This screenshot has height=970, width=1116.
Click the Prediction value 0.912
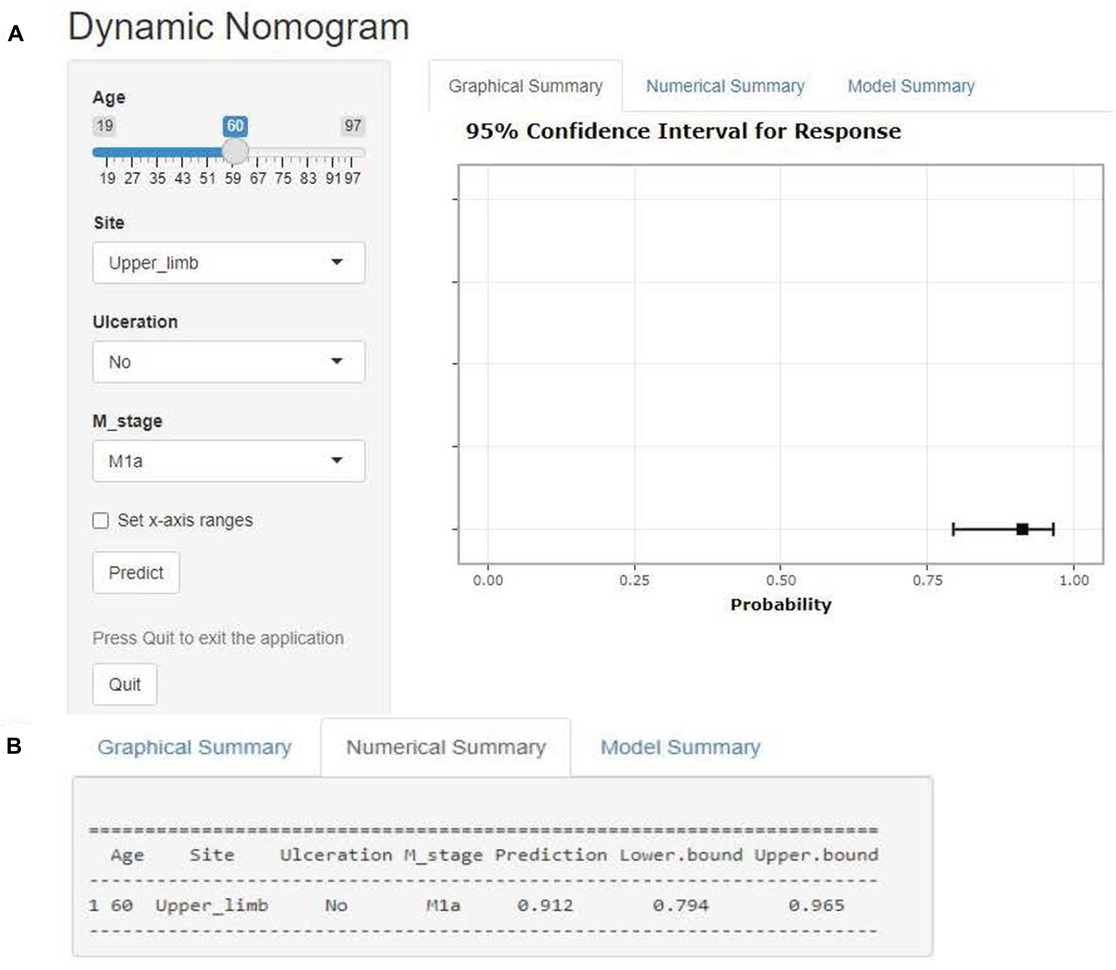coord(545,905)
